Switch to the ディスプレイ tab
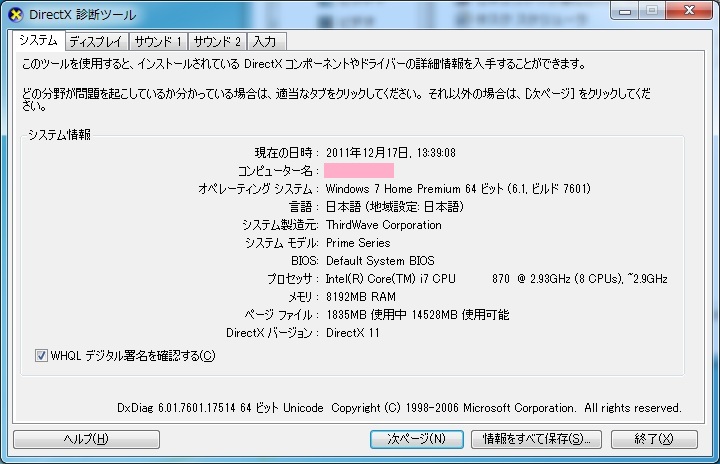The image size is (720, 464). pyautogui.click(x=95, y=42)
